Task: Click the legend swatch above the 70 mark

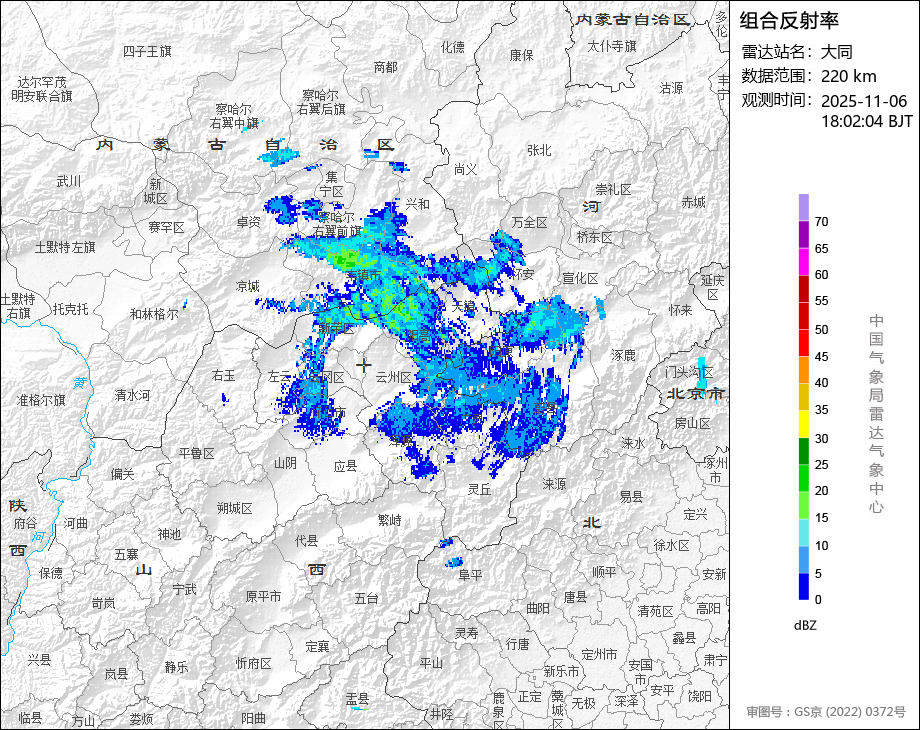Action: coord(803,207)
